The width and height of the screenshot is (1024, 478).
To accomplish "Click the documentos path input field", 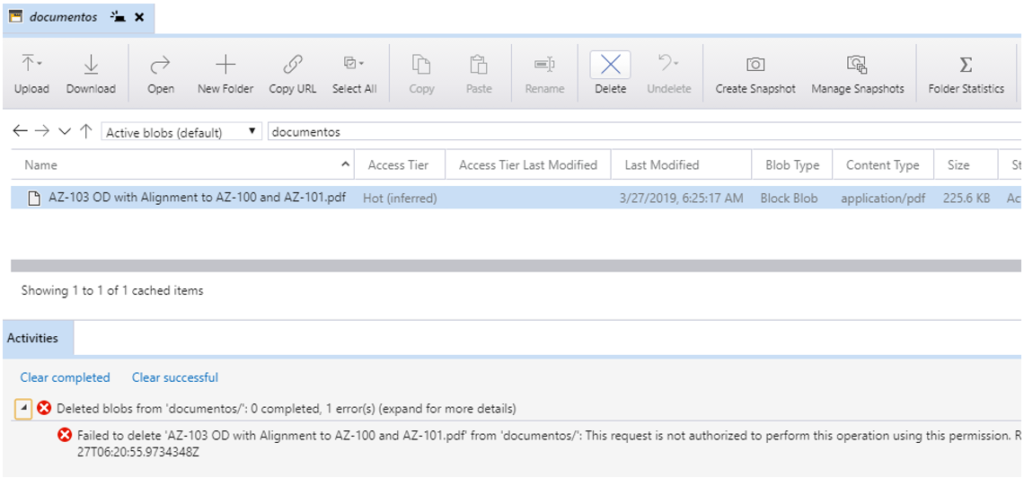I will [640, 132].
